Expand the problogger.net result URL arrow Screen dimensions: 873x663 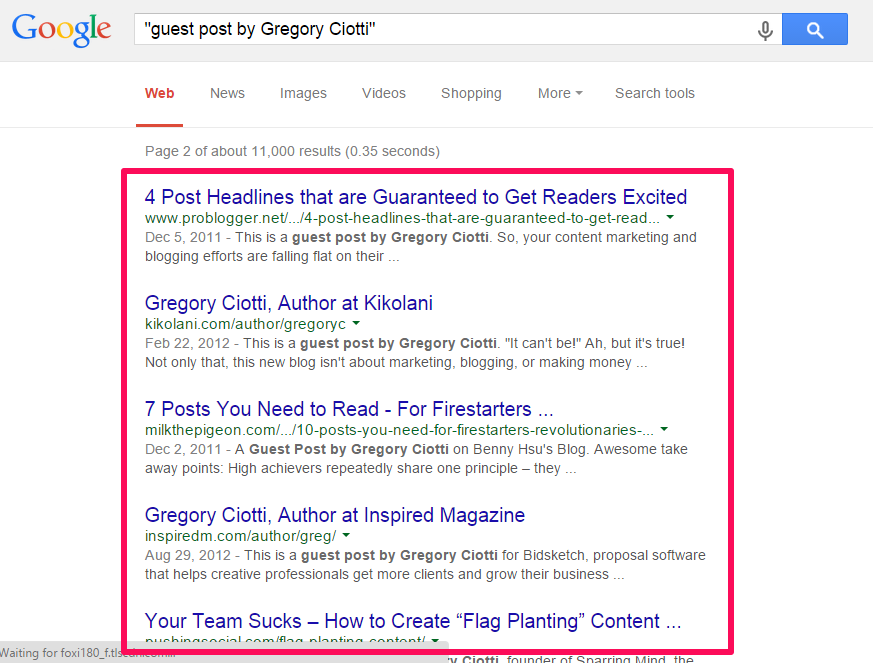670,217
